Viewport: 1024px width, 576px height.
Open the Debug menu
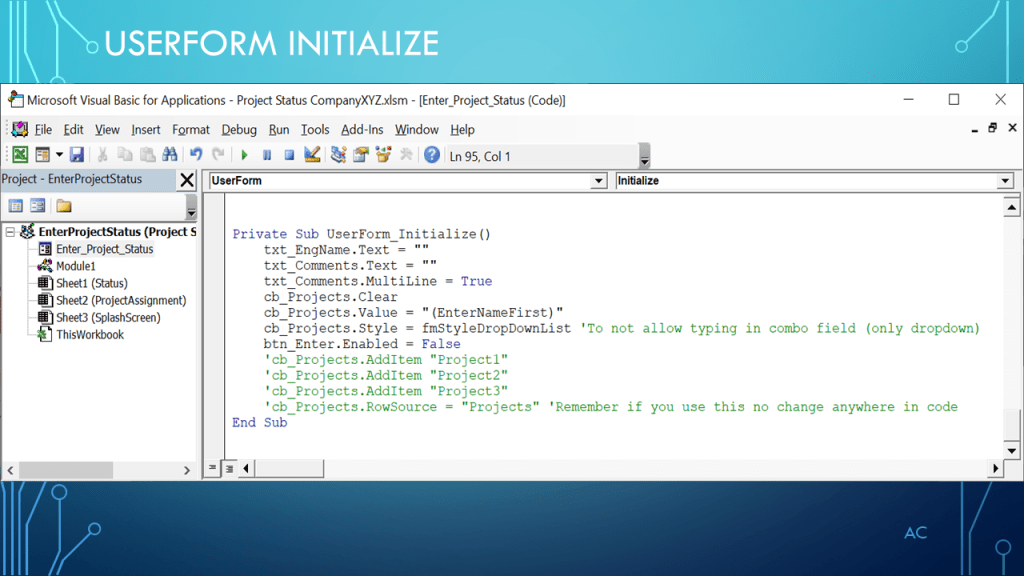click(x=239, y=129)
